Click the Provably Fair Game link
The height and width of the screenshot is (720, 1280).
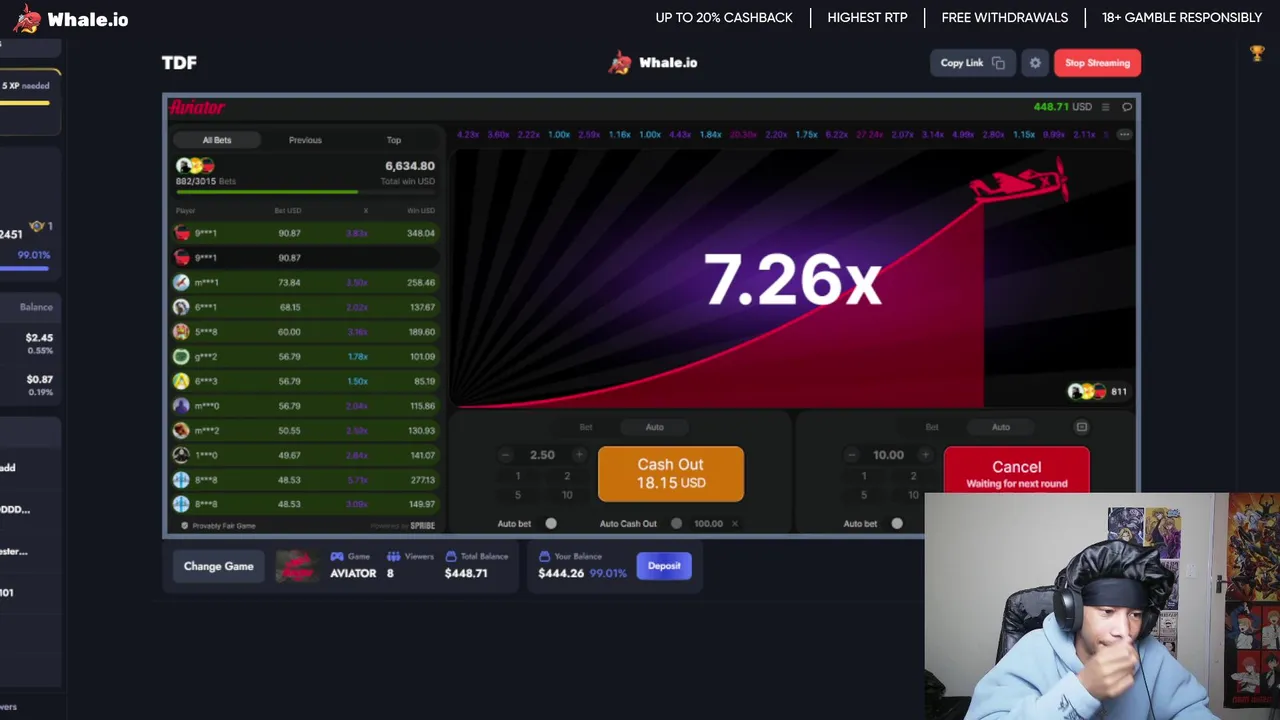coord(218,526)
